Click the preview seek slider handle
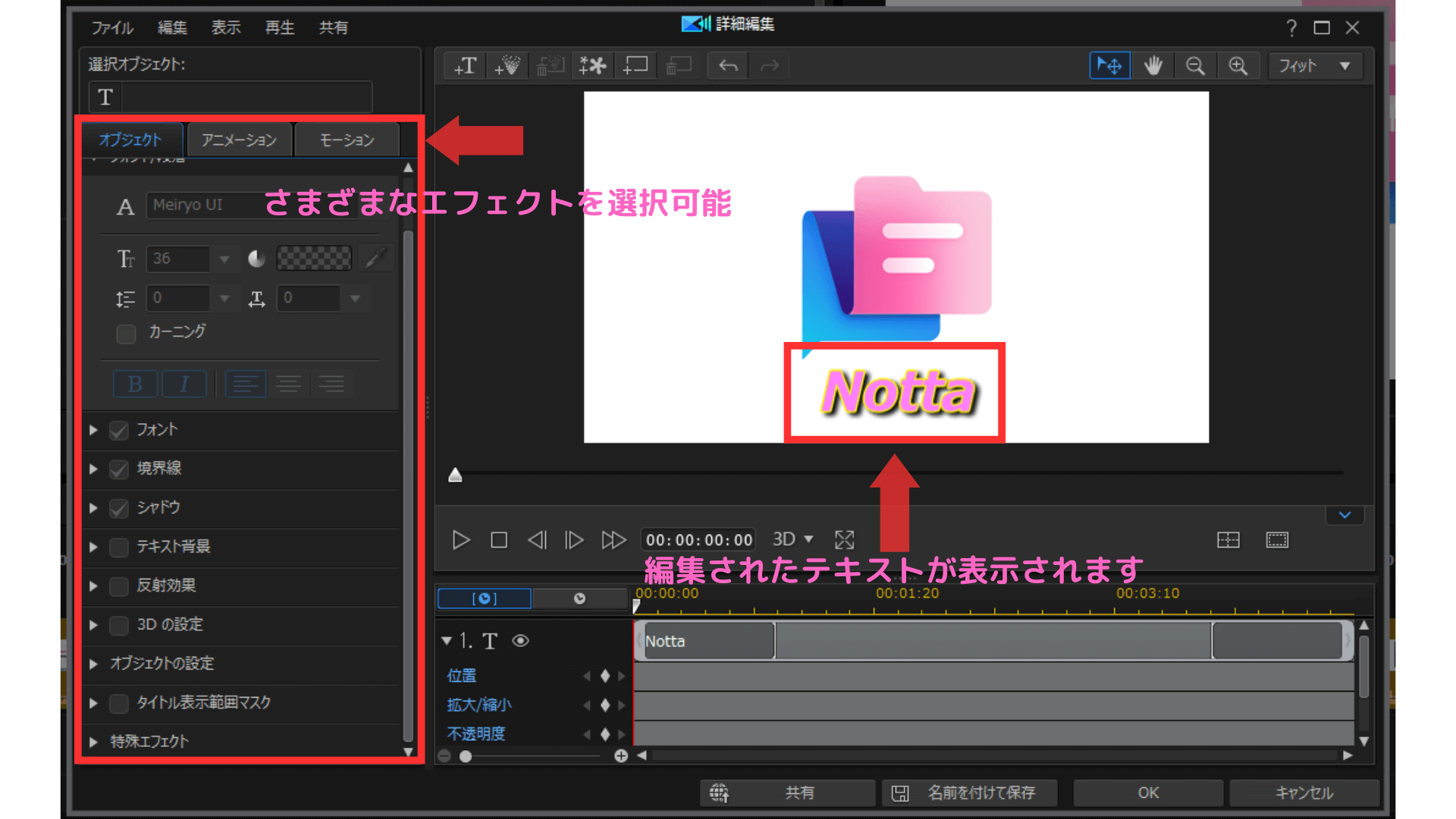Viewport: 1456px width, 819px height. coord(455,475)
